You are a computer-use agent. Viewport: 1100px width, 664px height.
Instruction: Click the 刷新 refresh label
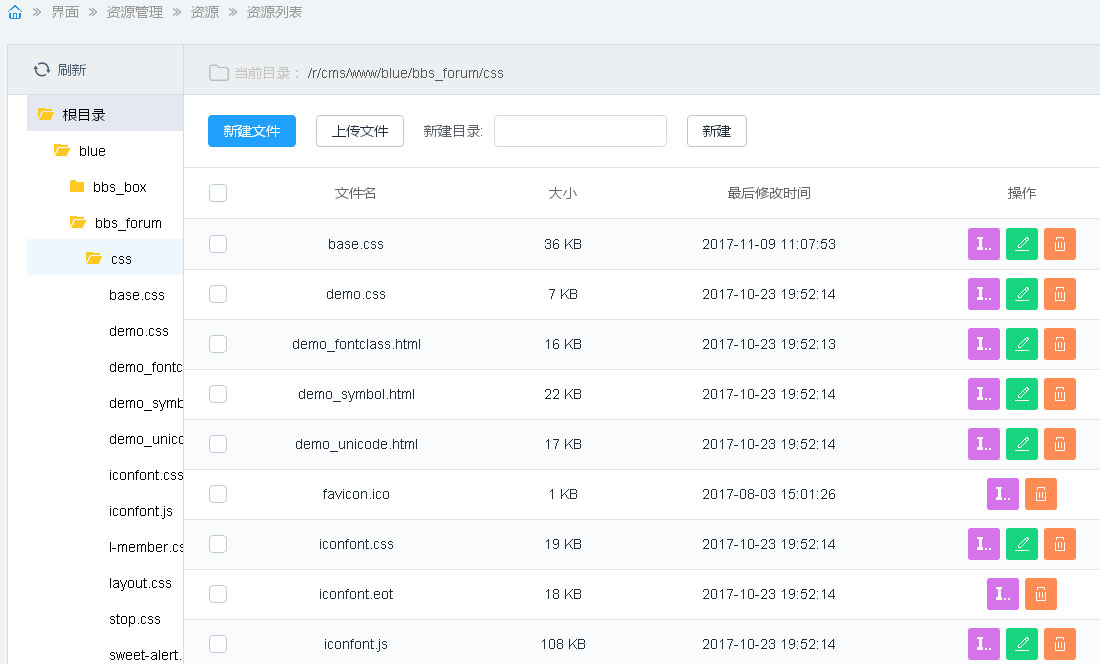[72, 69]
